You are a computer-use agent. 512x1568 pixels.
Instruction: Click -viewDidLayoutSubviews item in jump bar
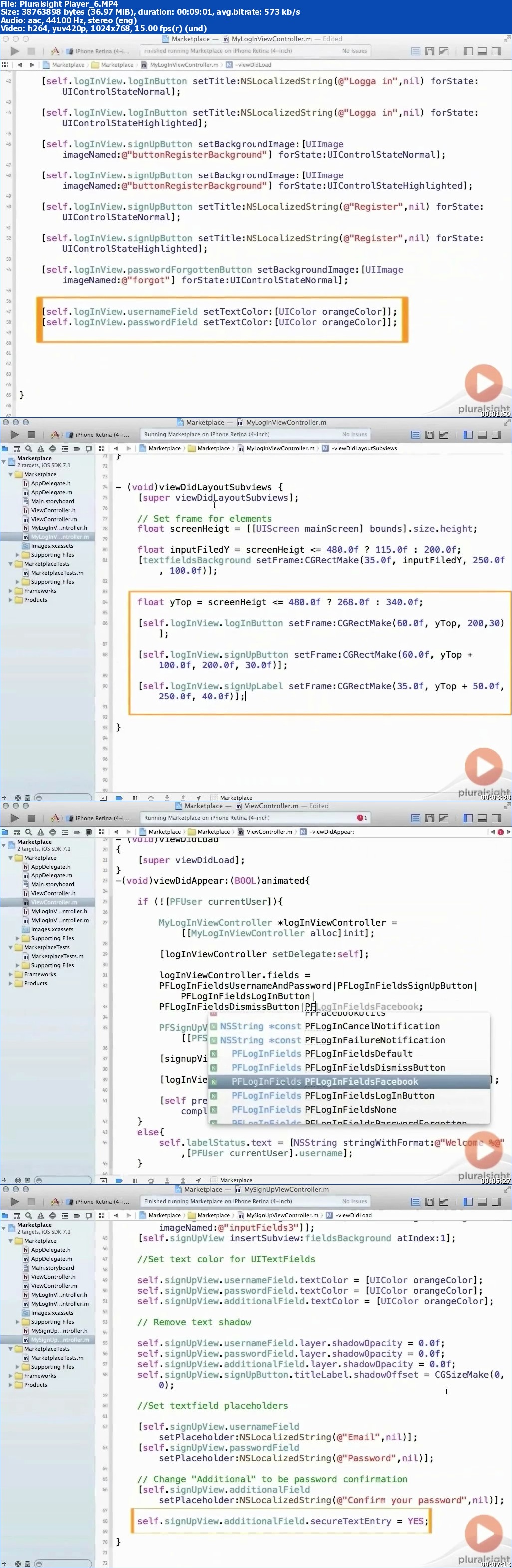coord(359,448)
